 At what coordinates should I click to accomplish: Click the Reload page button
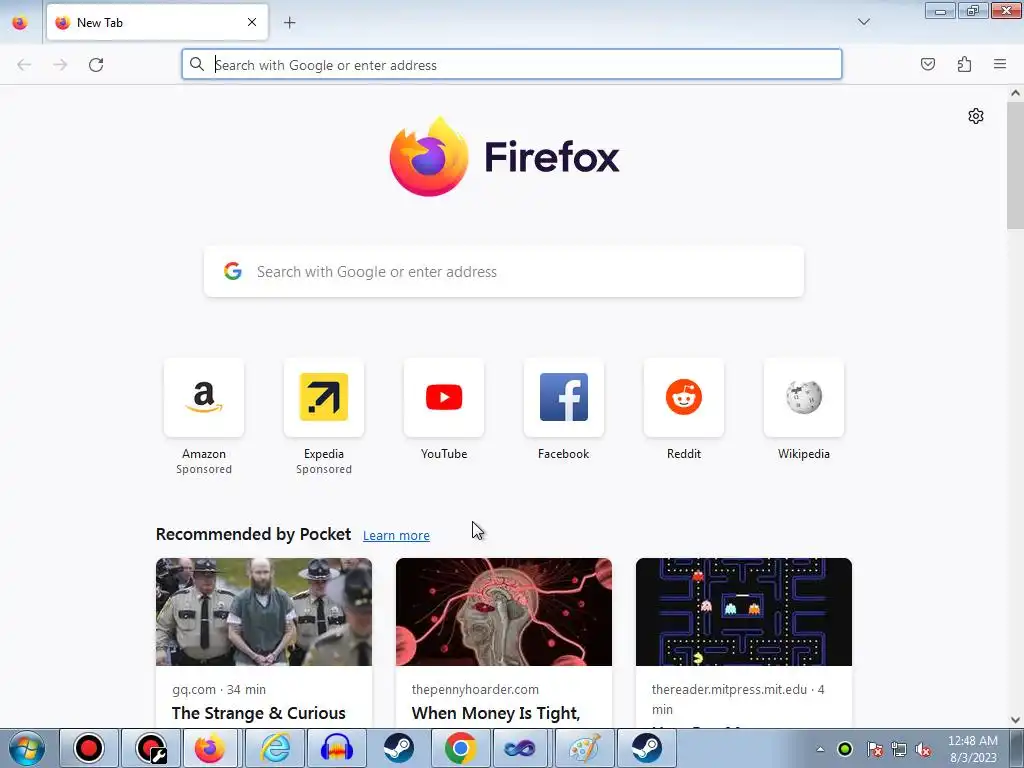(x=96, y=65)
